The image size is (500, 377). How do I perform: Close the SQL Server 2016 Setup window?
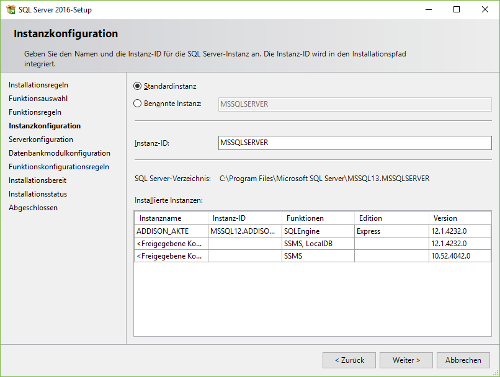(485, 9)
